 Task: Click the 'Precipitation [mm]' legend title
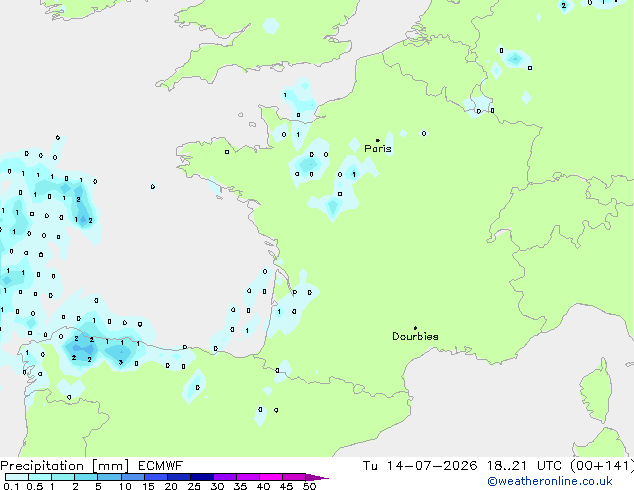65,466
